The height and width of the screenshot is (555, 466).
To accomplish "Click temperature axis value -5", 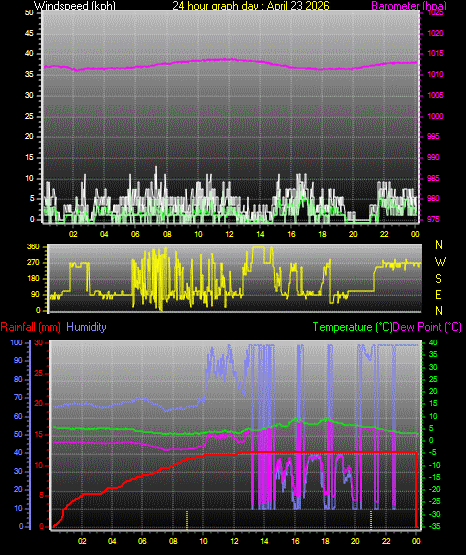I will point(433,453).
